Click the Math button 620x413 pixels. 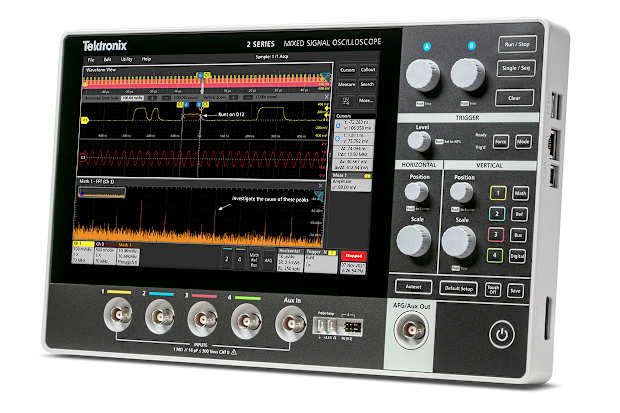click(x=520, y=193)
